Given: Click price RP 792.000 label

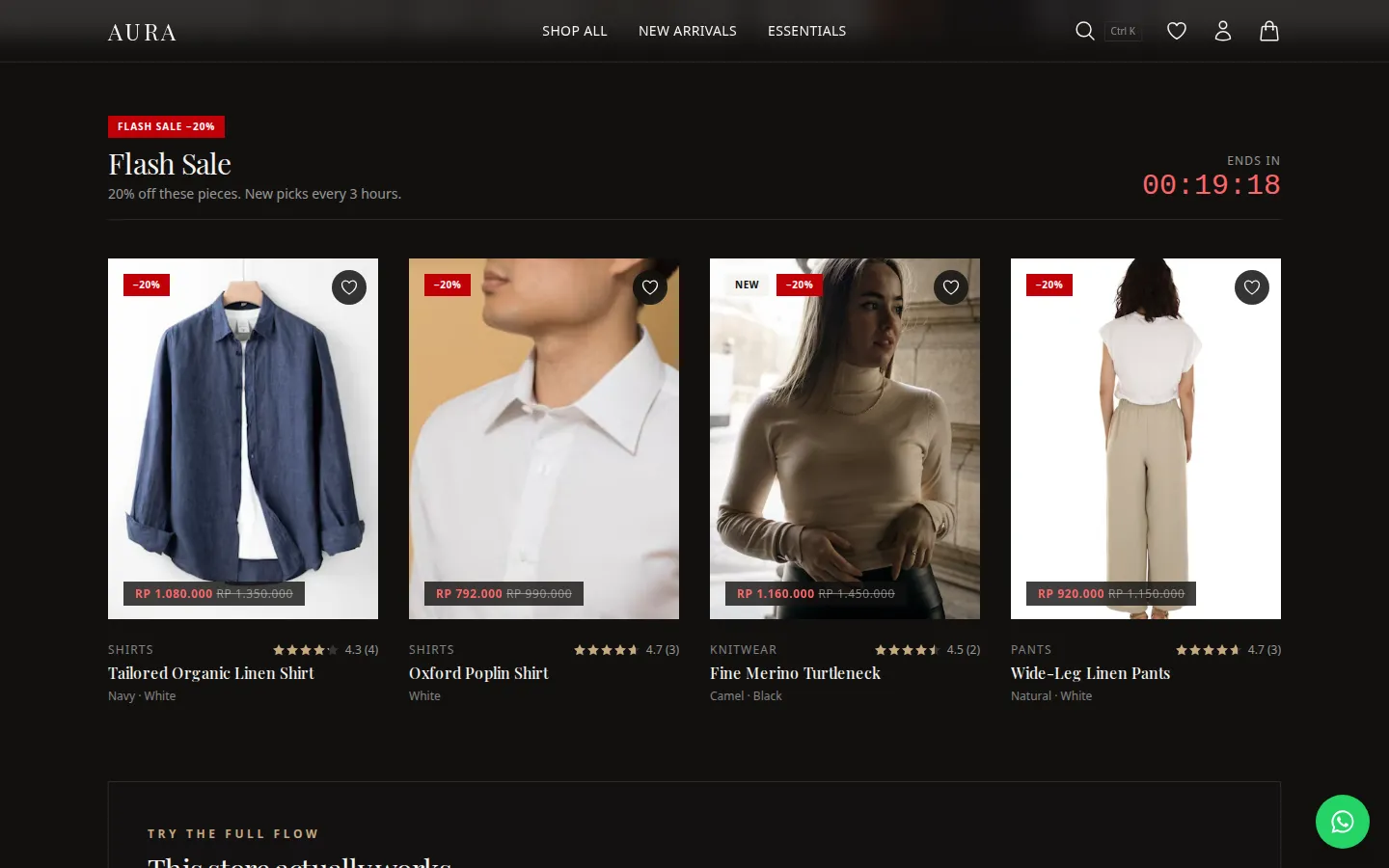Looking at the screenshot, I should click(469, 594).
